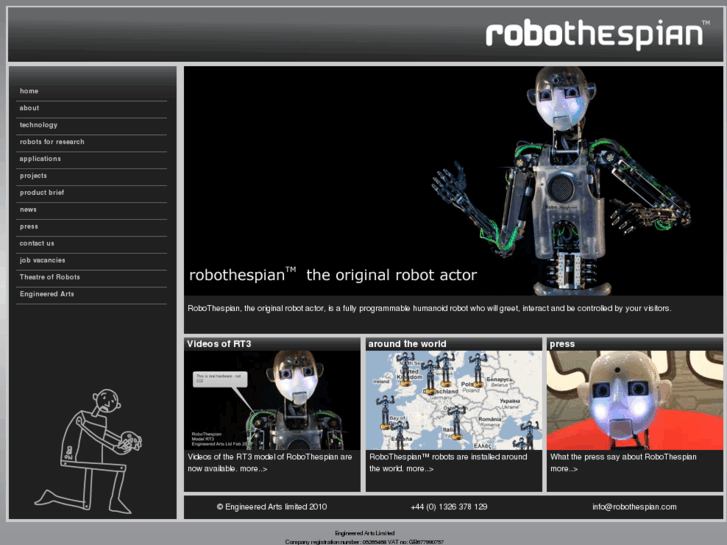
Task: Click the phone number +44 (0) 1326 378 129
Action: click(x=449, y=507)
